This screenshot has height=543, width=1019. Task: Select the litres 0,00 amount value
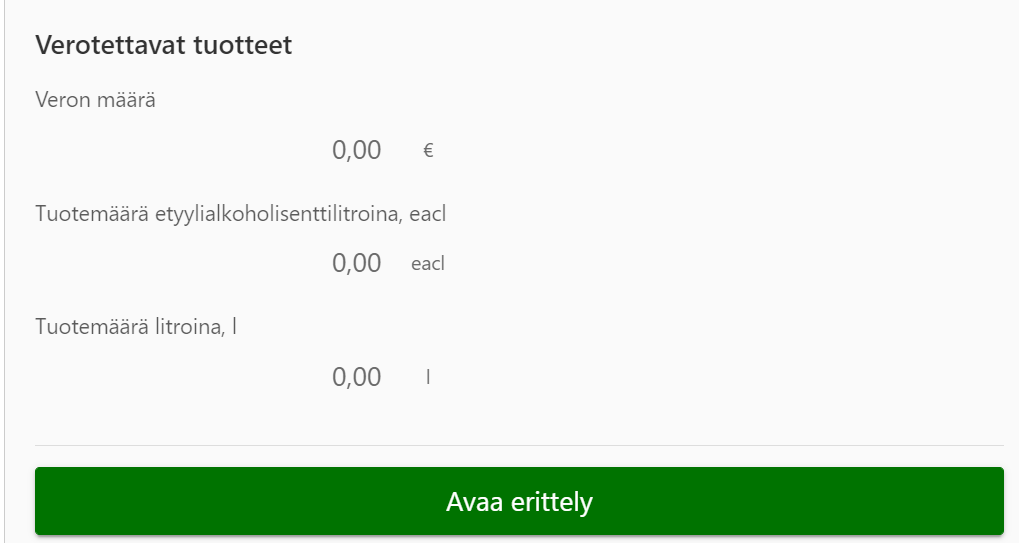pyautogui.click(x=357, y=377)
